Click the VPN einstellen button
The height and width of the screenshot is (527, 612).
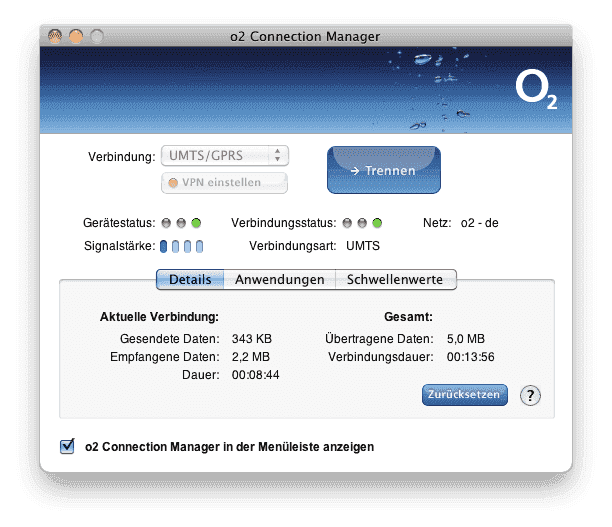224,183
